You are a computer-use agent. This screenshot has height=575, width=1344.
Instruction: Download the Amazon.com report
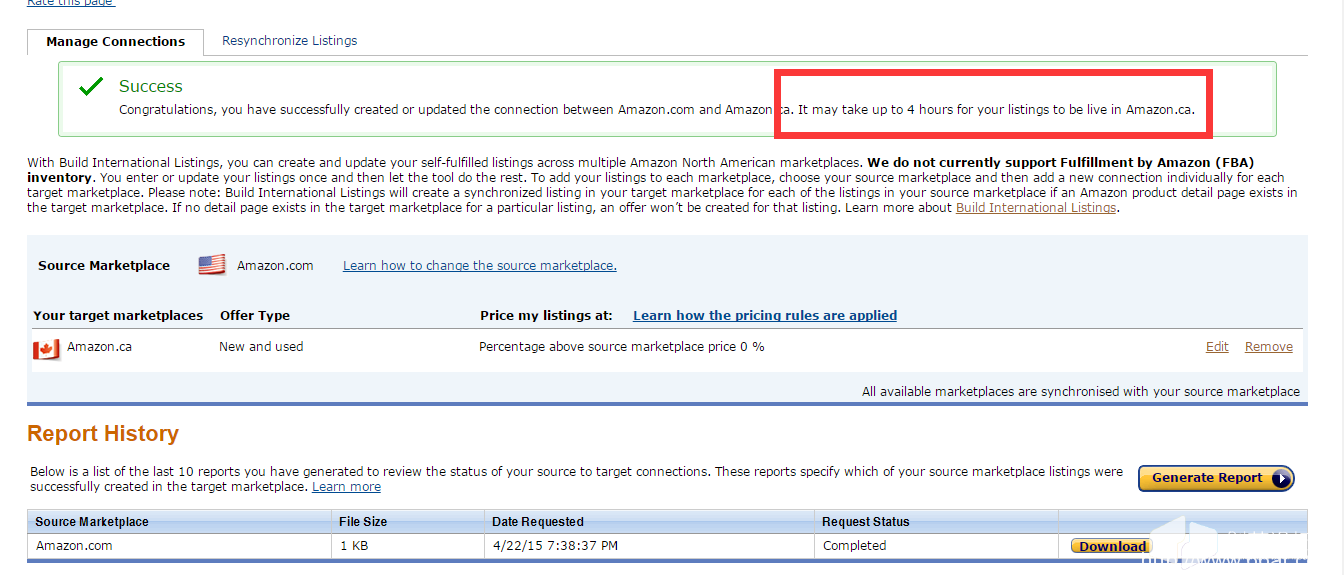1112,546
